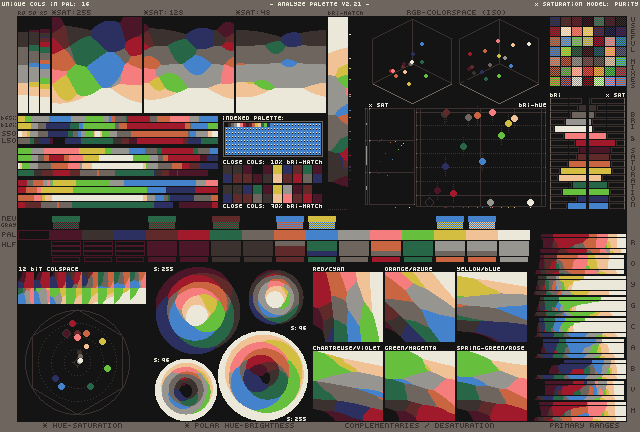
Task: Pick the yellow swatch in PAL row
Action: coord(449,235)
